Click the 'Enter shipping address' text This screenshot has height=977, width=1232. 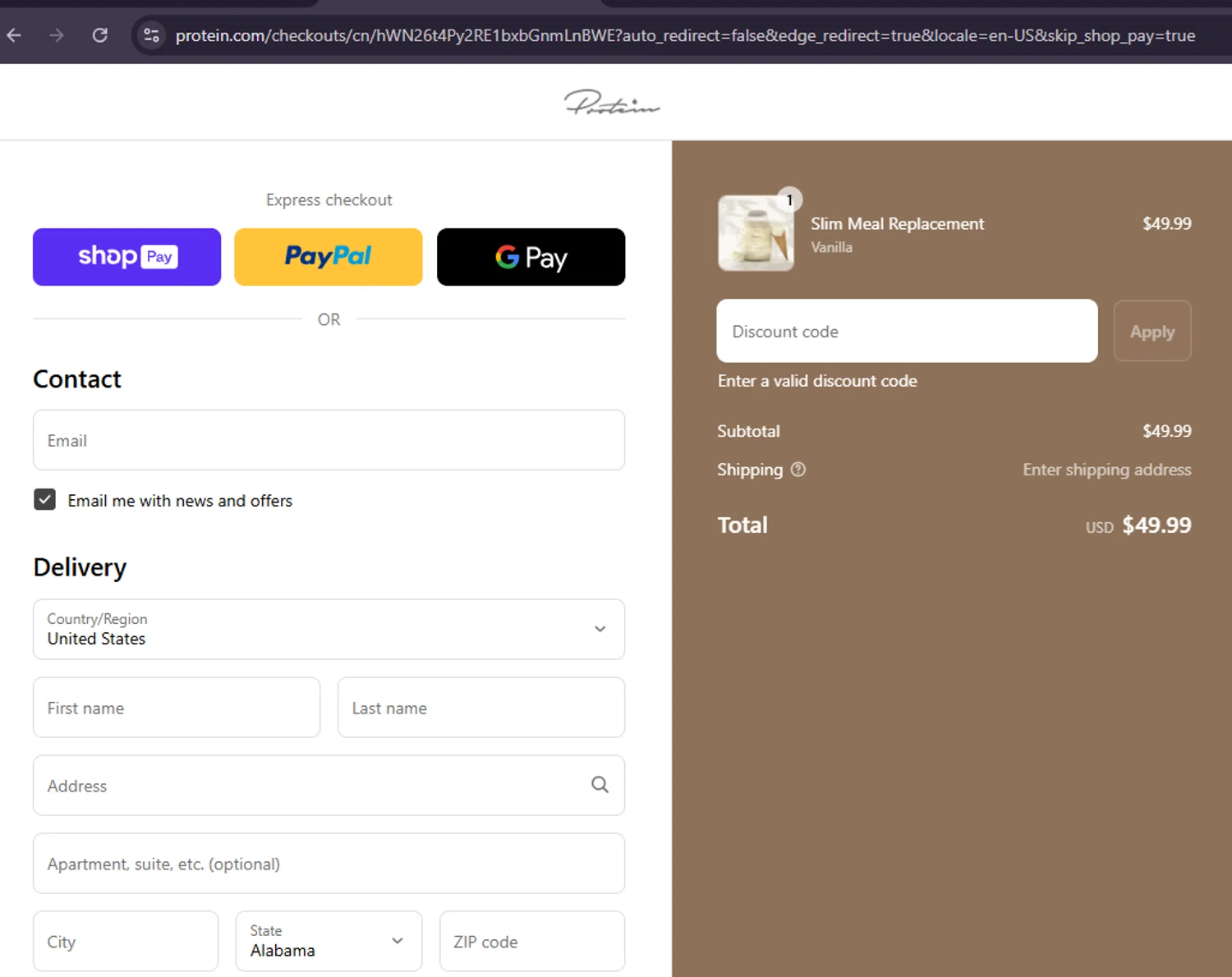pyautogui.click(x=1106, y=470)
